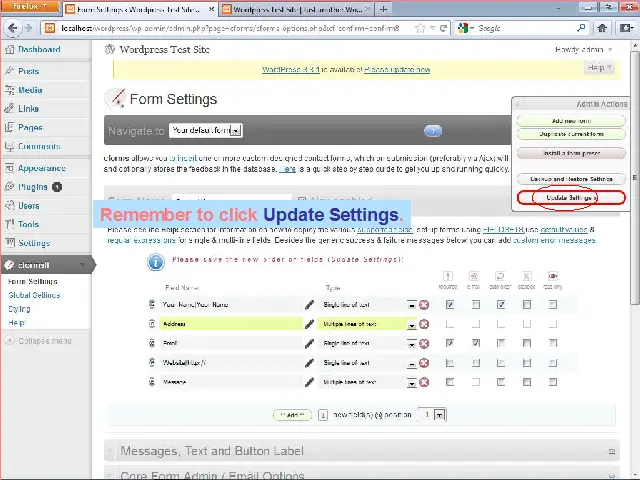
Task: Check disabled for the Message field
Action: 527,382
